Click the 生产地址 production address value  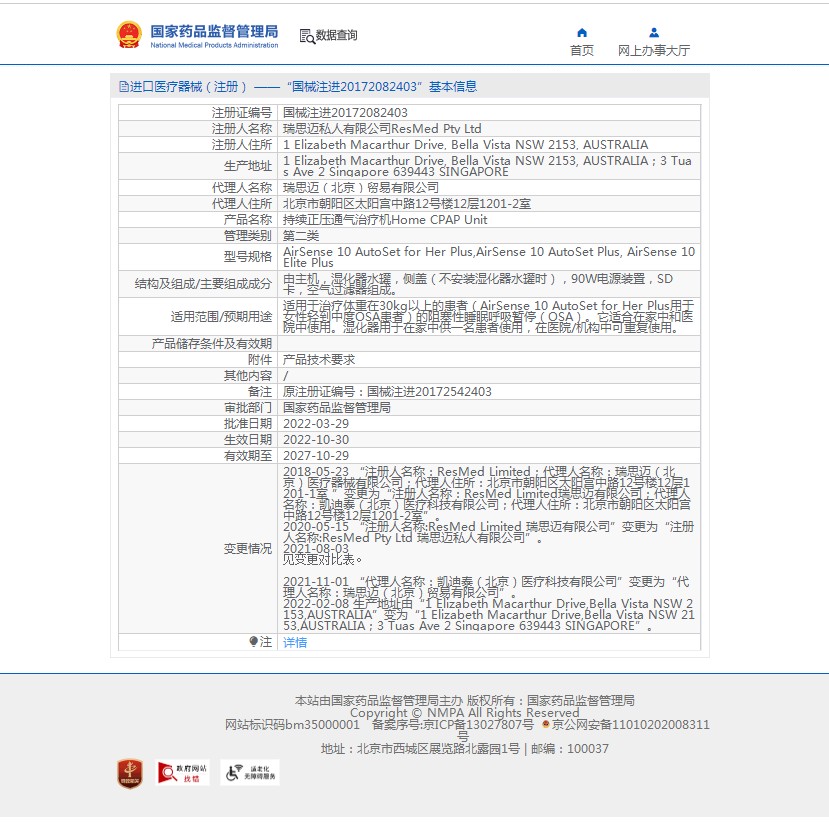click(487, 166)
